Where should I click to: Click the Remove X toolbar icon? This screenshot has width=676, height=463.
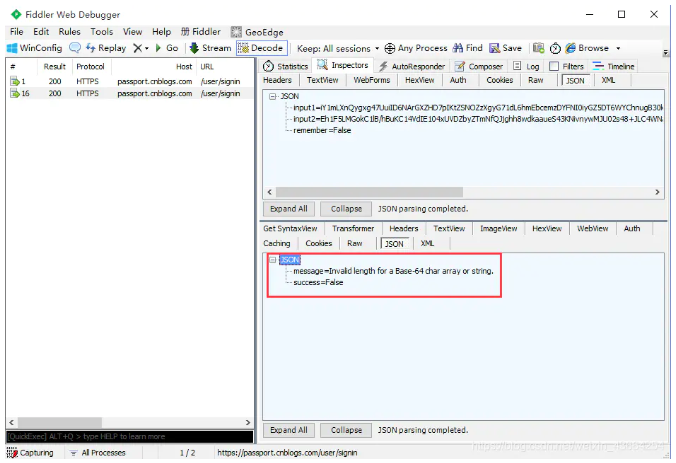click(x=138, y=48)
